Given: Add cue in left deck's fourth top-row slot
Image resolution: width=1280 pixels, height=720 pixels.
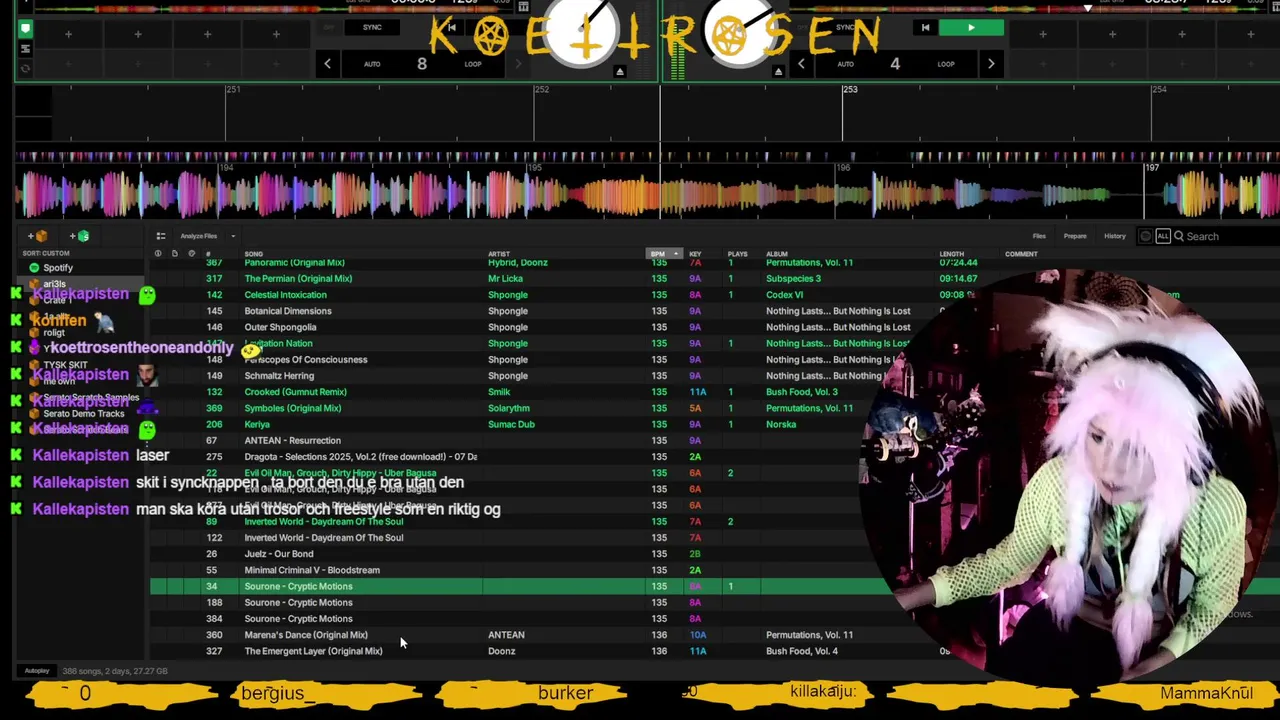Looking at the screenshot, I should point(276,34).
